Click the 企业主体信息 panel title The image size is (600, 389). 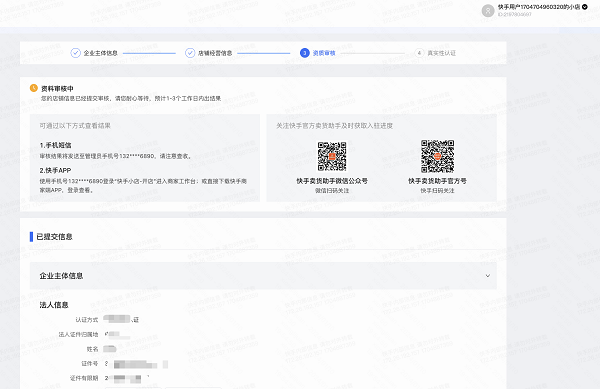[x=61, y=276]
